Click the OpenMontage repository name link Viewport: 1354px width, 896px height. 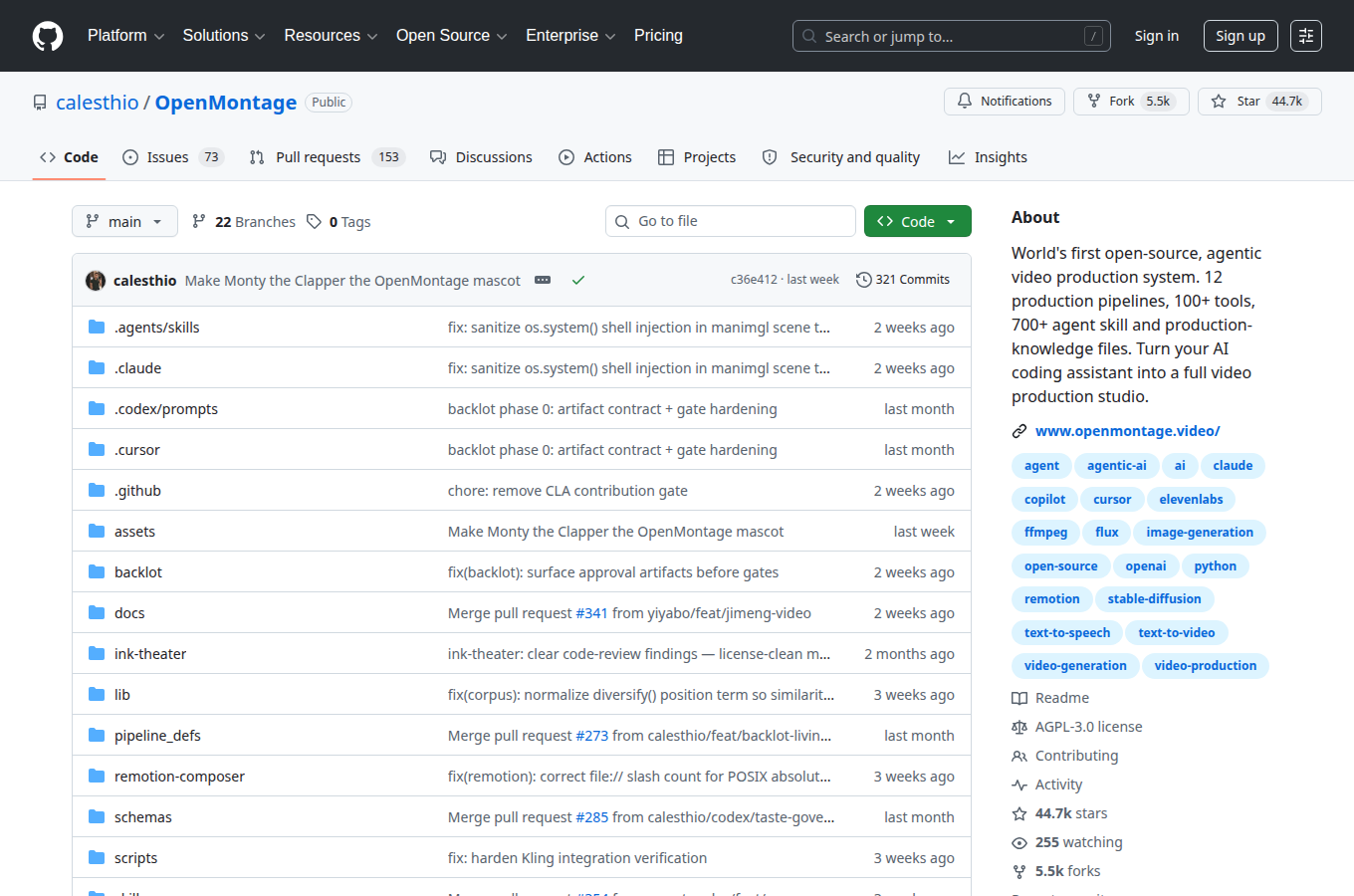coord(226,103)
